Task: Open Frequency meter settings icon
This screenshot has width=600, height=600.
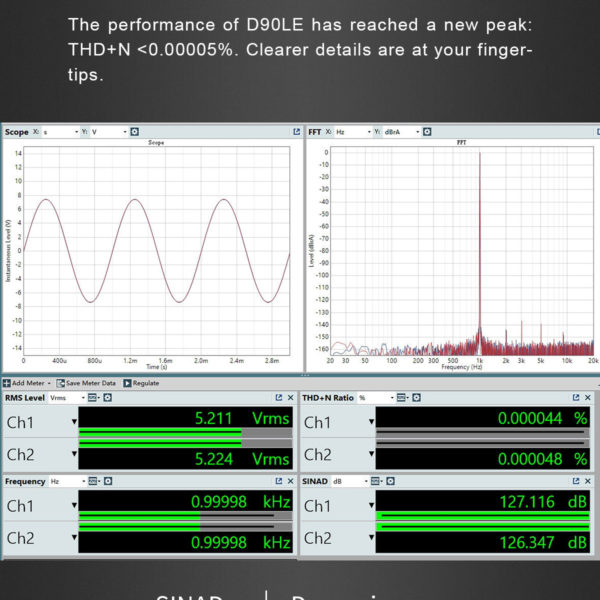Action: point(108,481)
